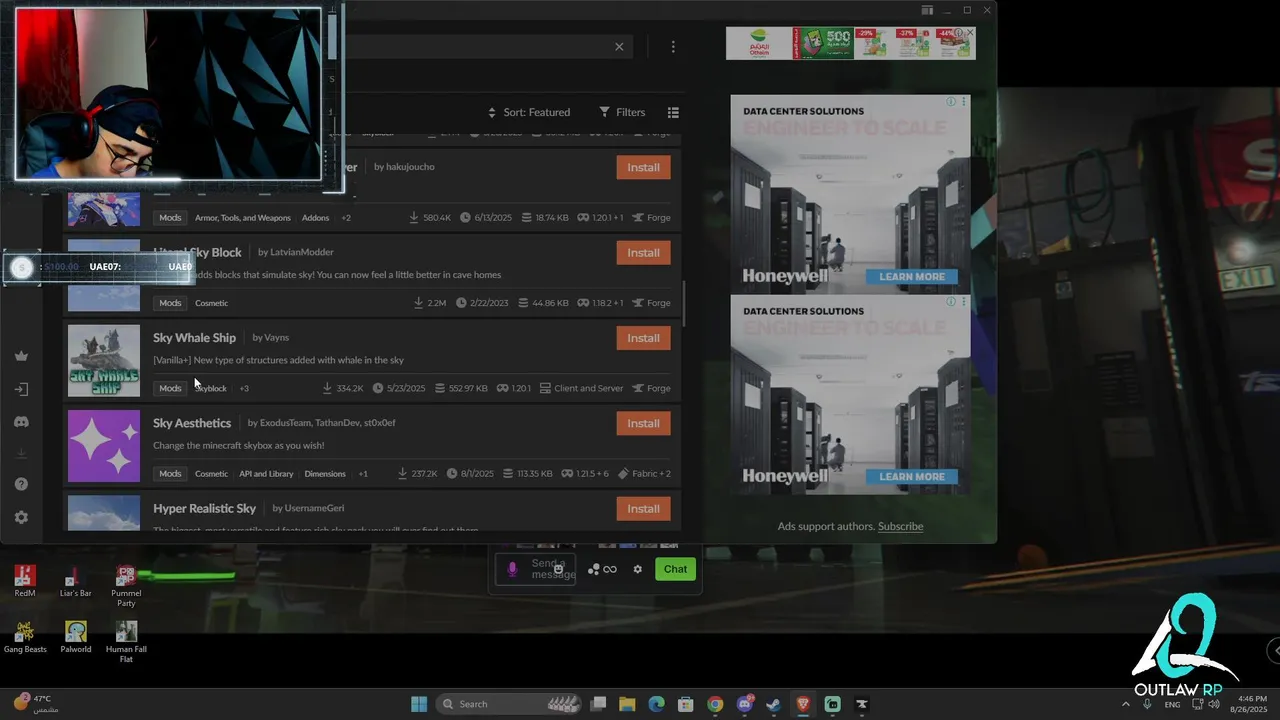The height and width of the screenshot is (720, 1280).
Task: Open the info icon on the upper Honeywell ad
Action: 952,101
